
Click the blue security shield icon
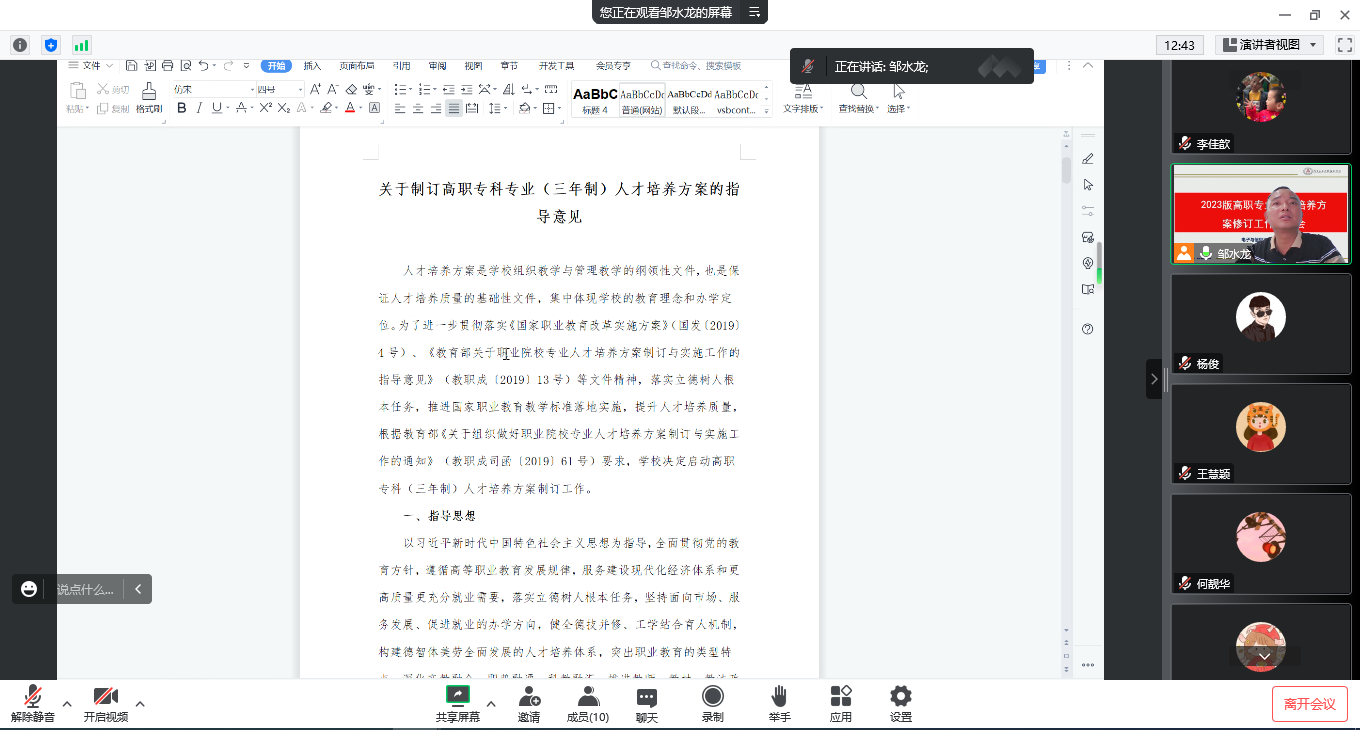51,45
